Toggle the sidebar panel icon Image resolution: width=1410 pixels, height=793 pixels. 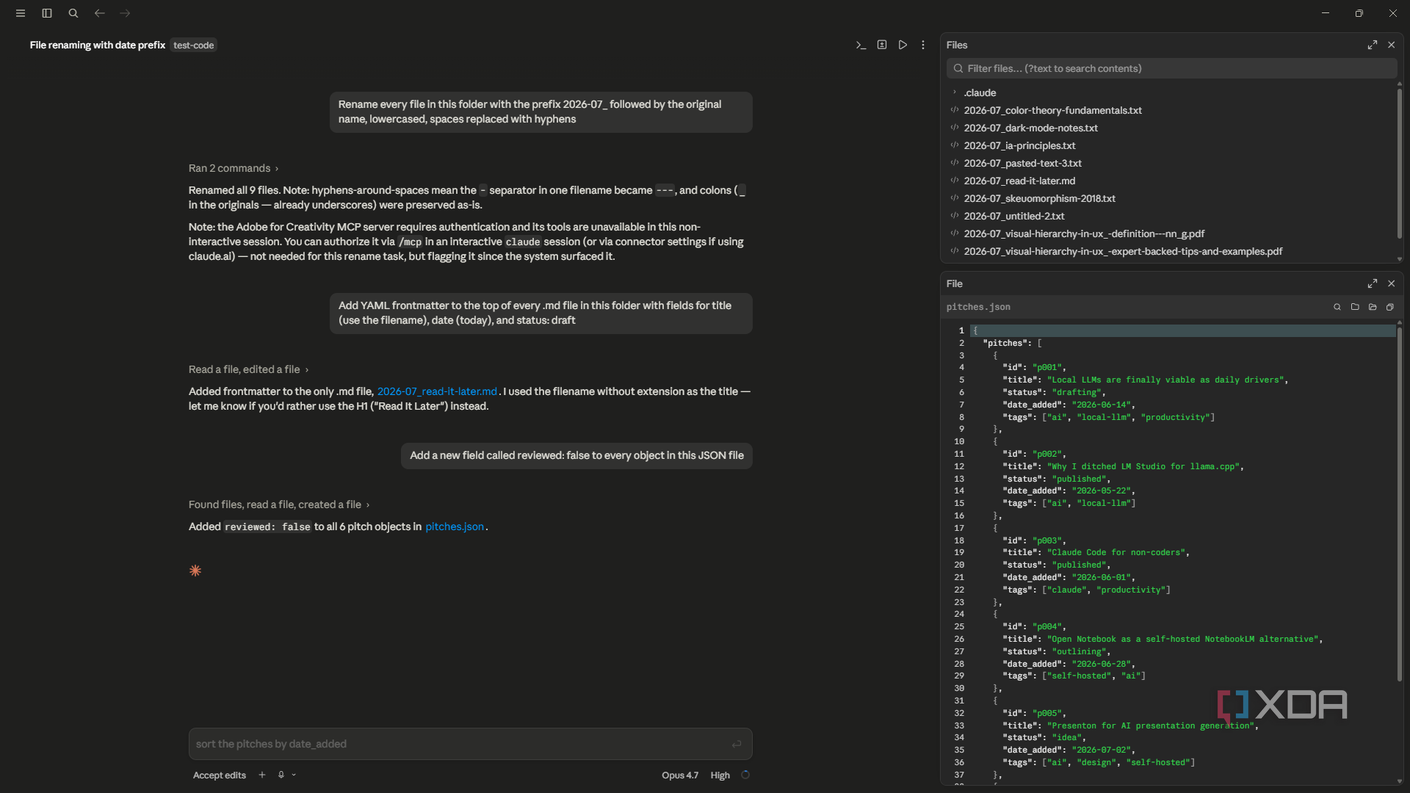(47, 13)
